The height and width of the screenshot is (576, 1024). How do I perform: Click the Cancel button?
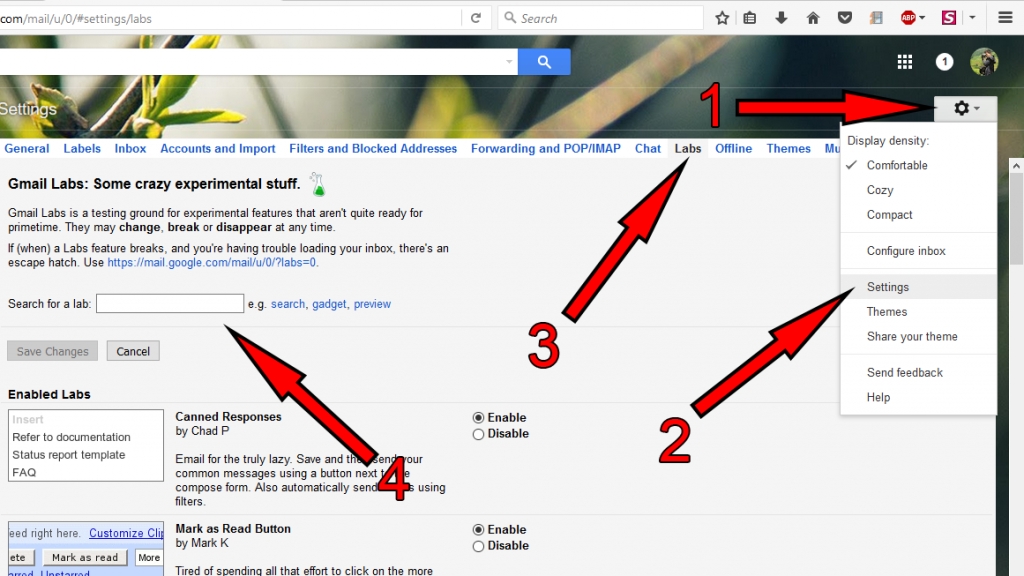pyautogui.click(x=133, y=351)
